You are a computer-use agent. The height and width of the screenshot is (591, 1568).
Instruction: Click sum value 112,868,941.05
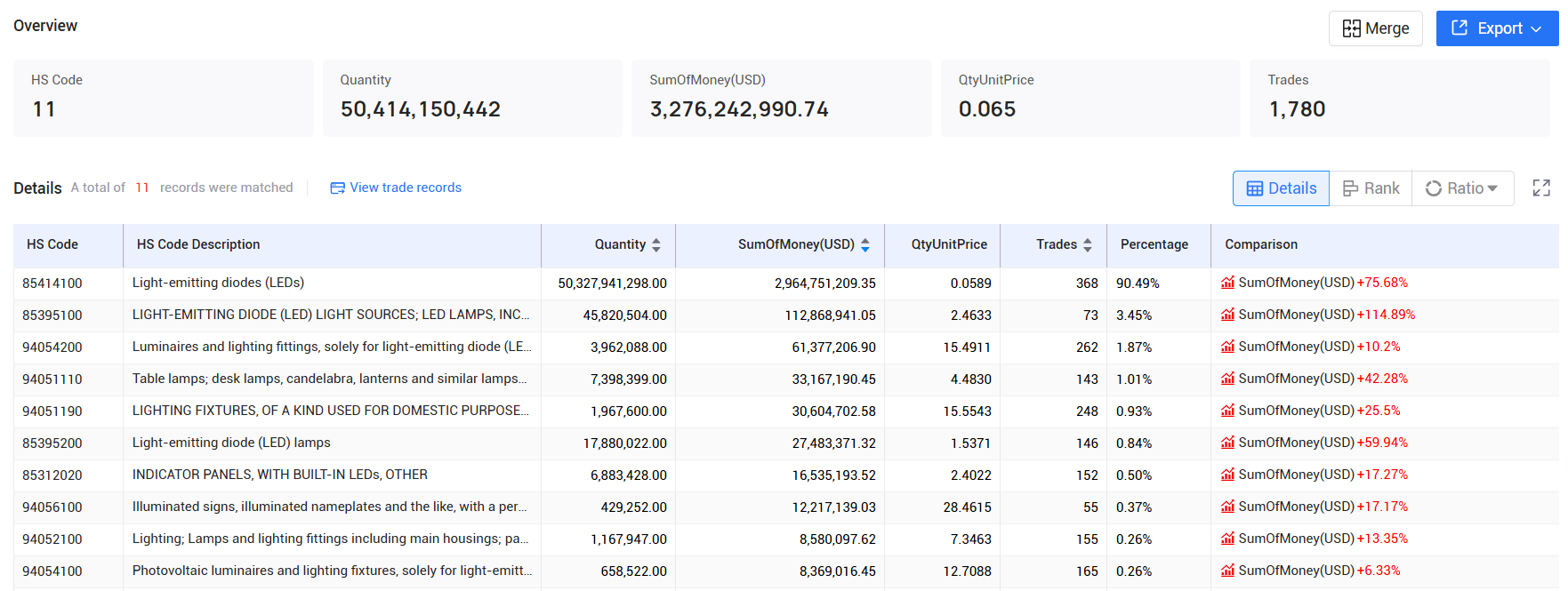click(x=831, y=315)
